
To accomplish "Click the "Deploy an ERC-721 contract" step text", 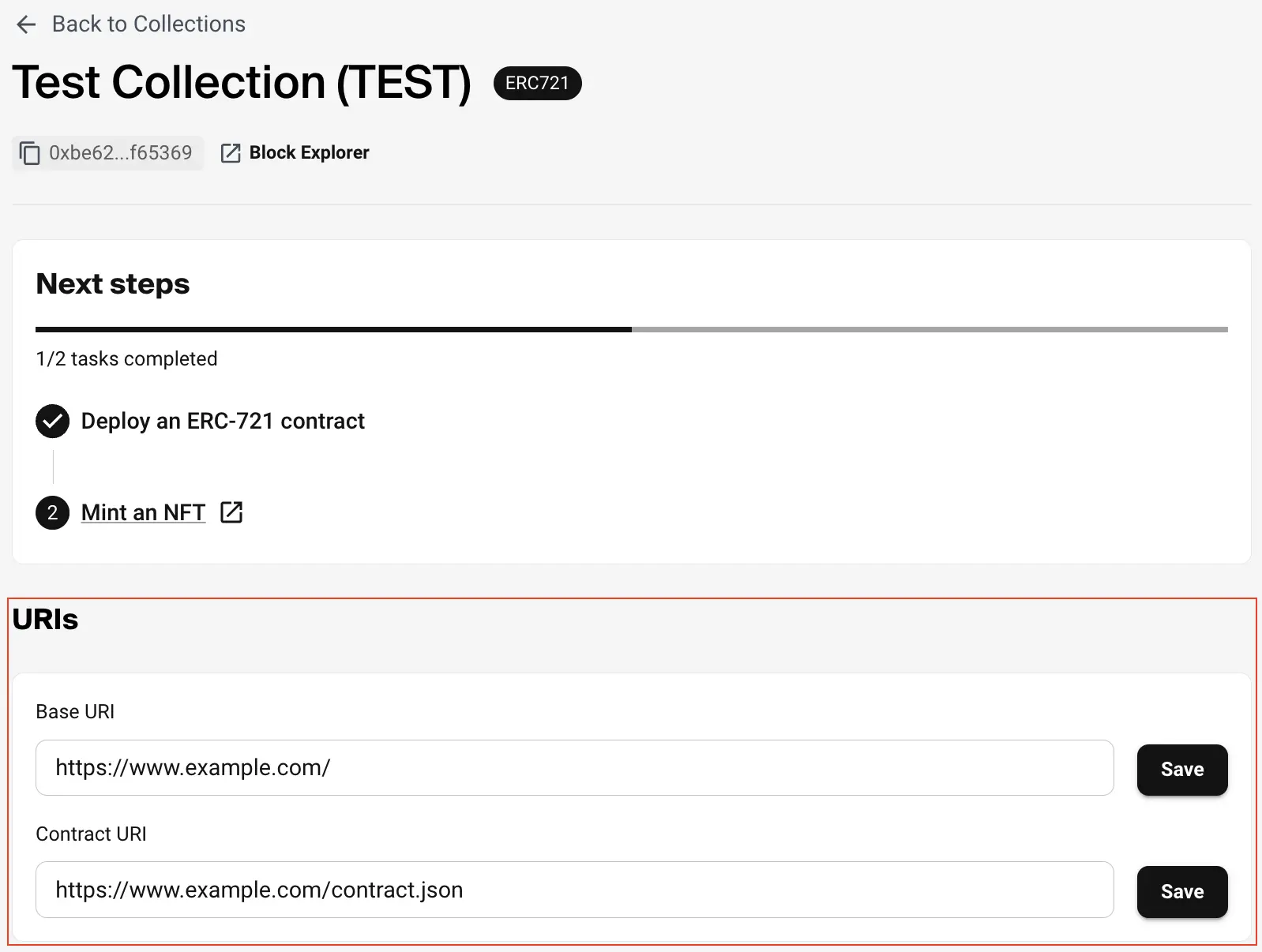I will pos(223,422).
